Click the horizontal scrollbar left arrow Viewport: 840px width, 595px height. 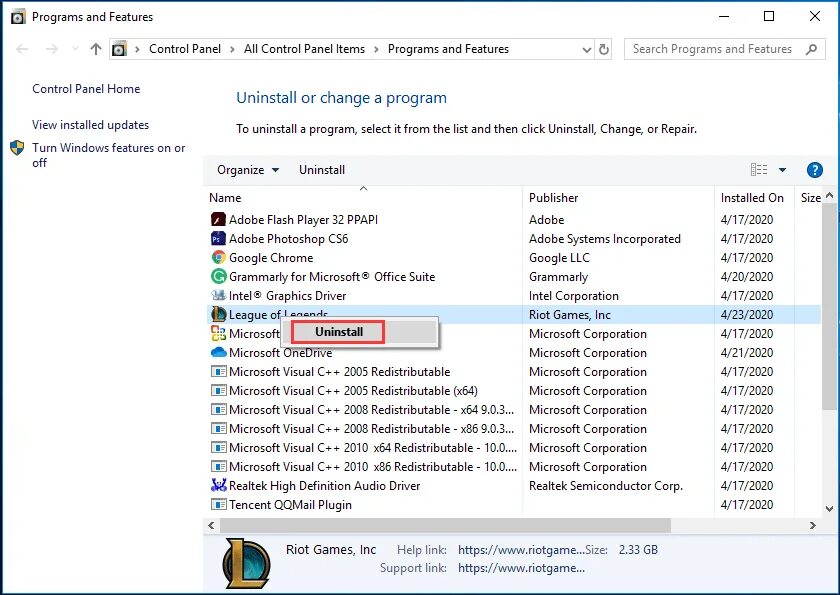pos(211,526)
